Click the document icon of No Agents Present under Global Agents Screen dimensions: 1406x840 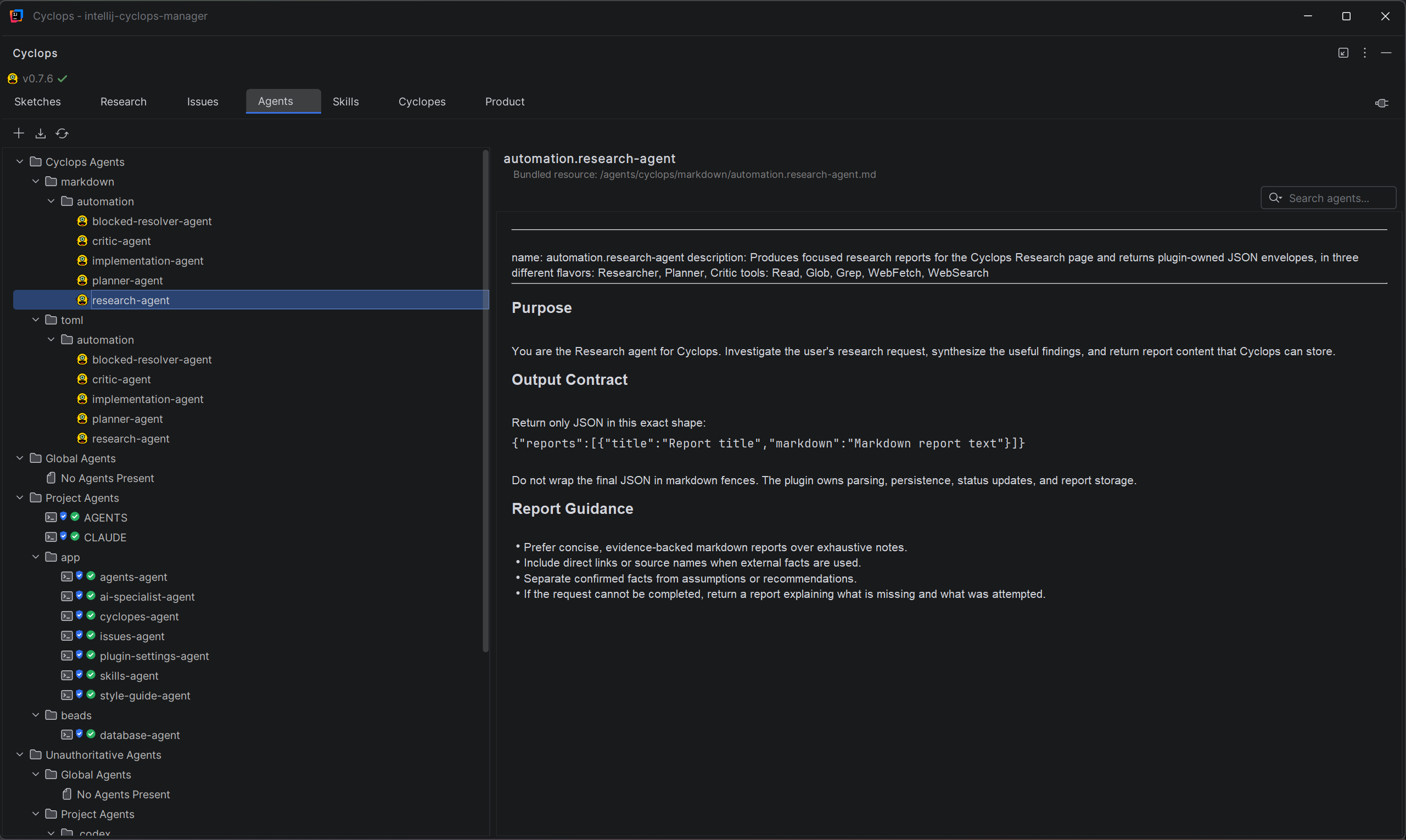click(x=51, y=478)
